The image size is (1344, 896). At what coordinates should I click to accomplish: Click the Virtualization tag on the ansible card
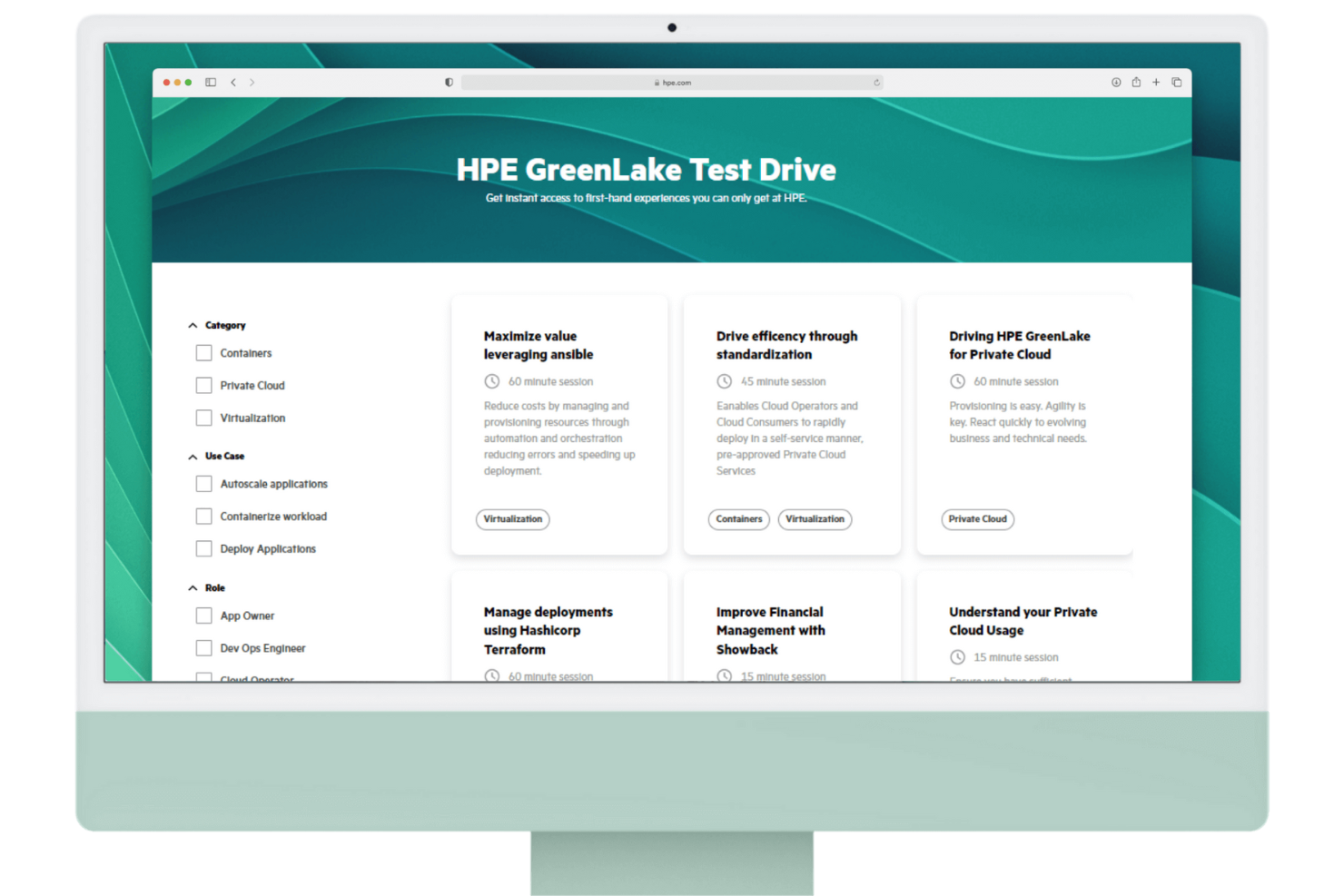(x=512, y=519)
